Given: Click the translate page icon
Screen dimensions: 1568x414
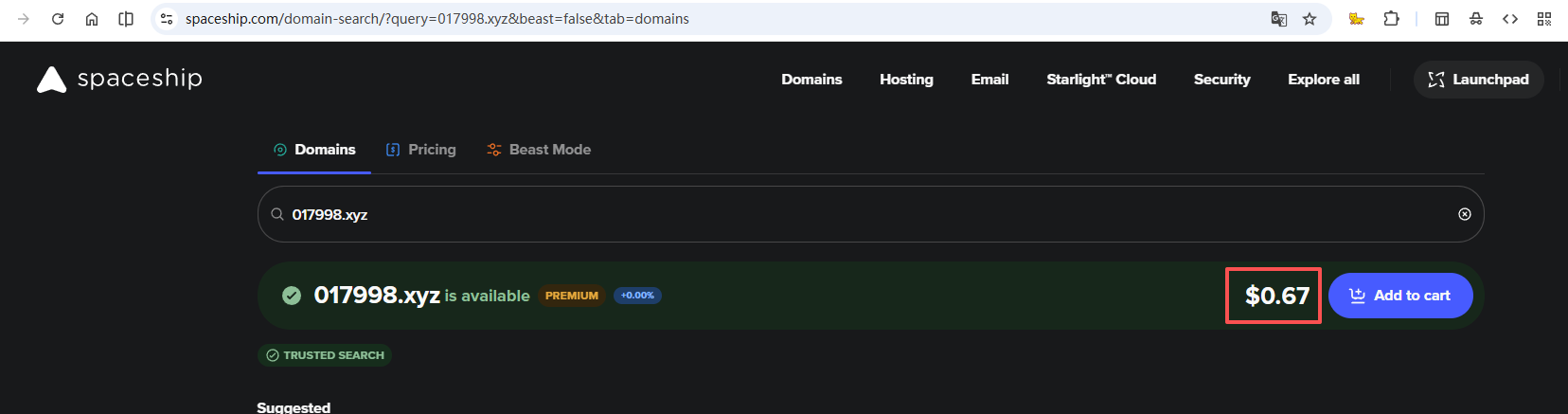Looking at the screenshot, I should tap(1278, 19).
